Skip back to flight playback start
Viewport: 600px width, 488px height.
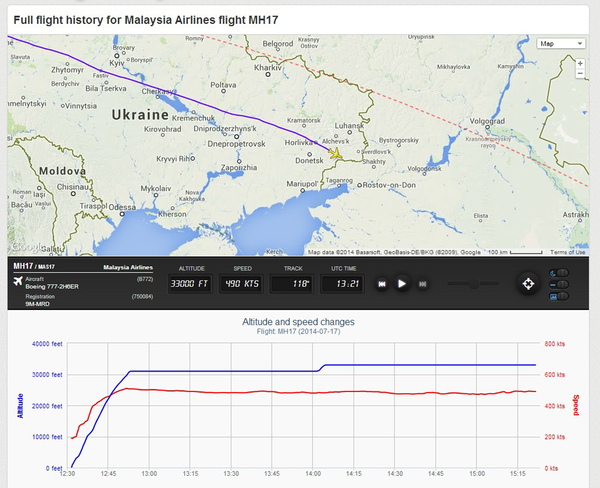(382, 284)
